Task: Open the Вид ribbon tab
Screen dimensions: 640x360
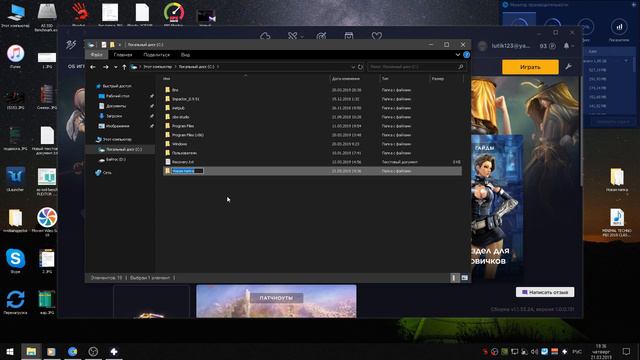Action: 185,55
